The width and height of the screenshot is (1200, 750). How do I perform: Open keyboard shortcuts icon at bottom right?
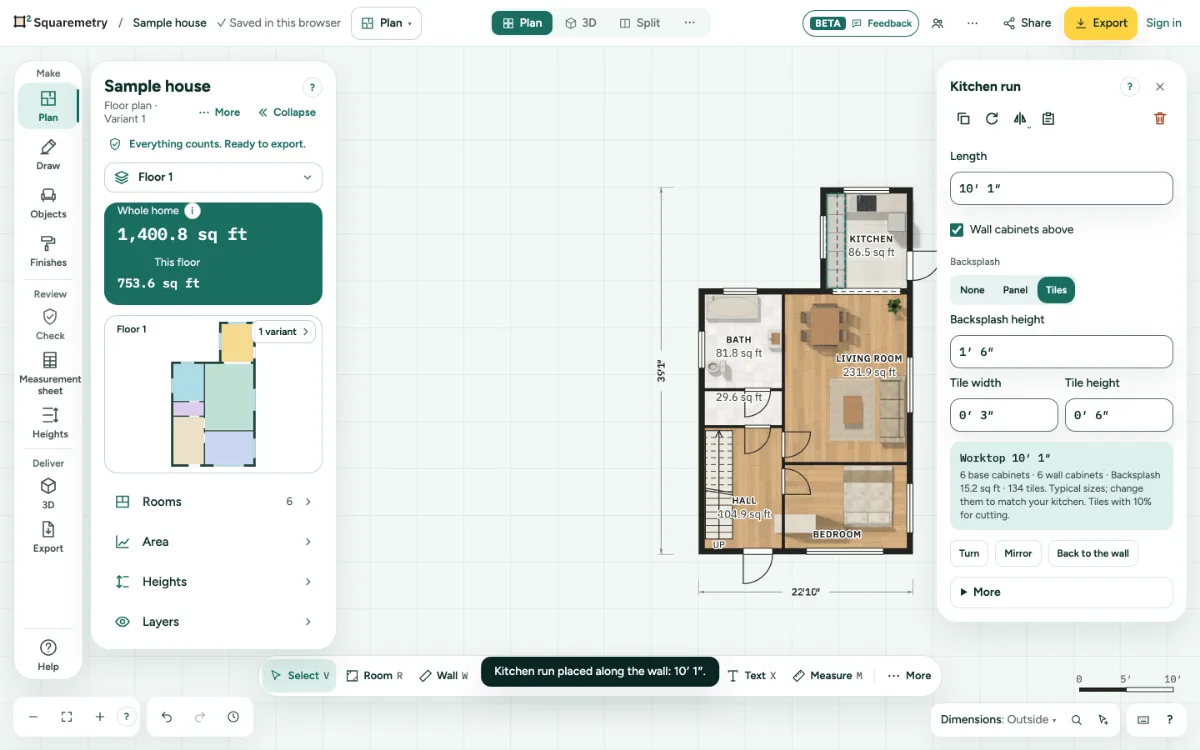coord(1143,720)
